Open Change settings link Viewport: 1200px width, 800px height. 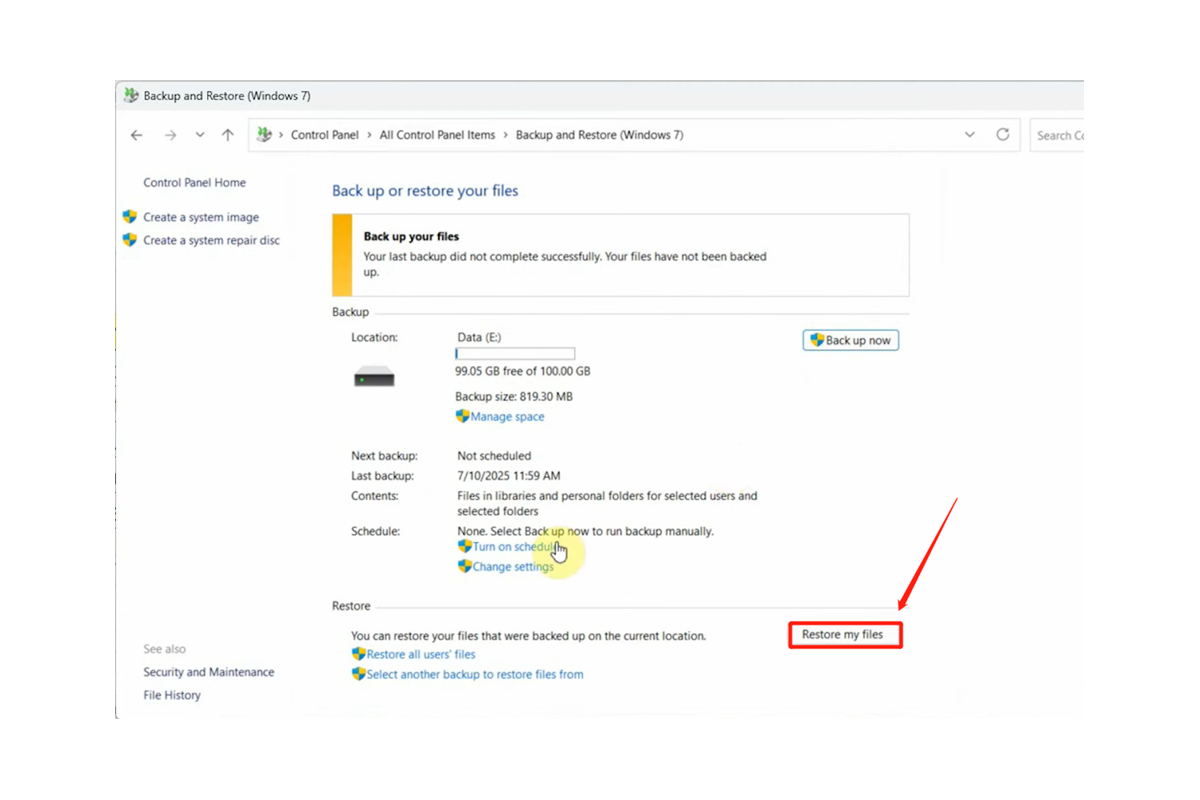(512, 567)
